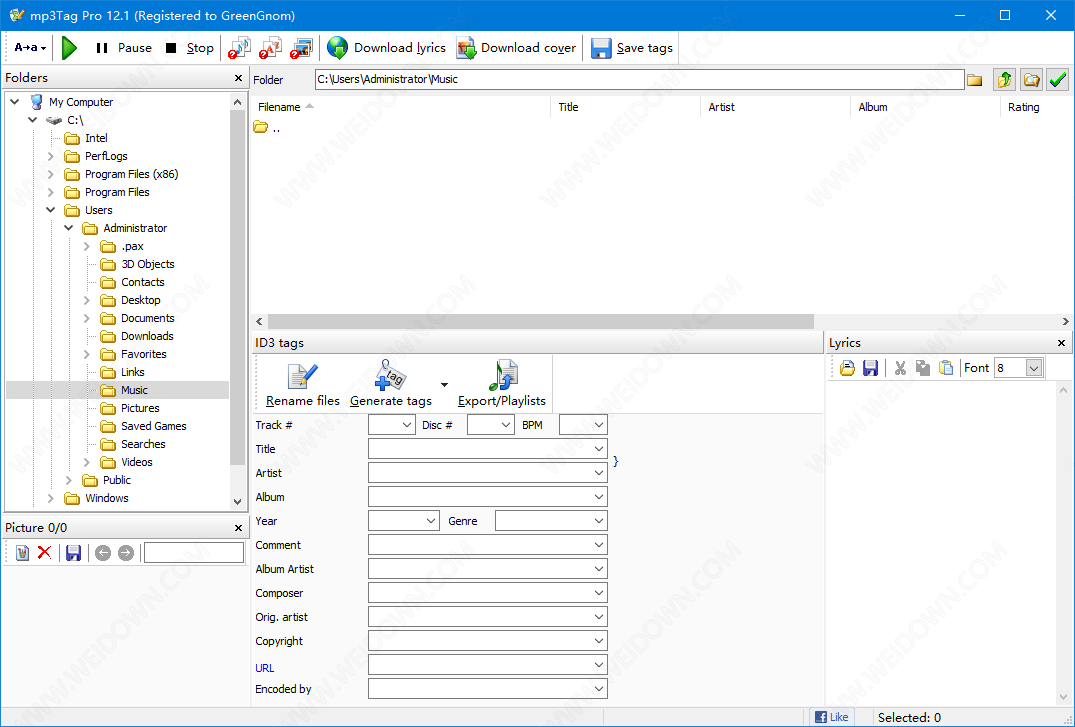Sort by Title column header
This screenshot has width=1075, height=727.
pyautogui.click(x=625, y=107)
